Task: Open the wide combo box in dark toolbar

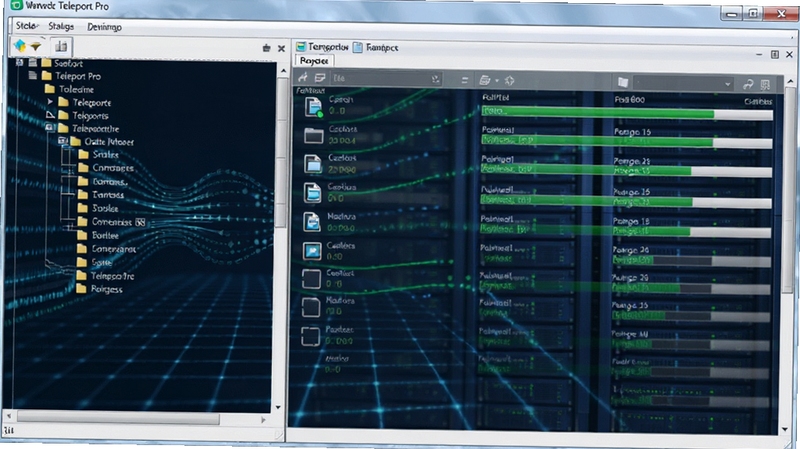Action: (684, 83)
